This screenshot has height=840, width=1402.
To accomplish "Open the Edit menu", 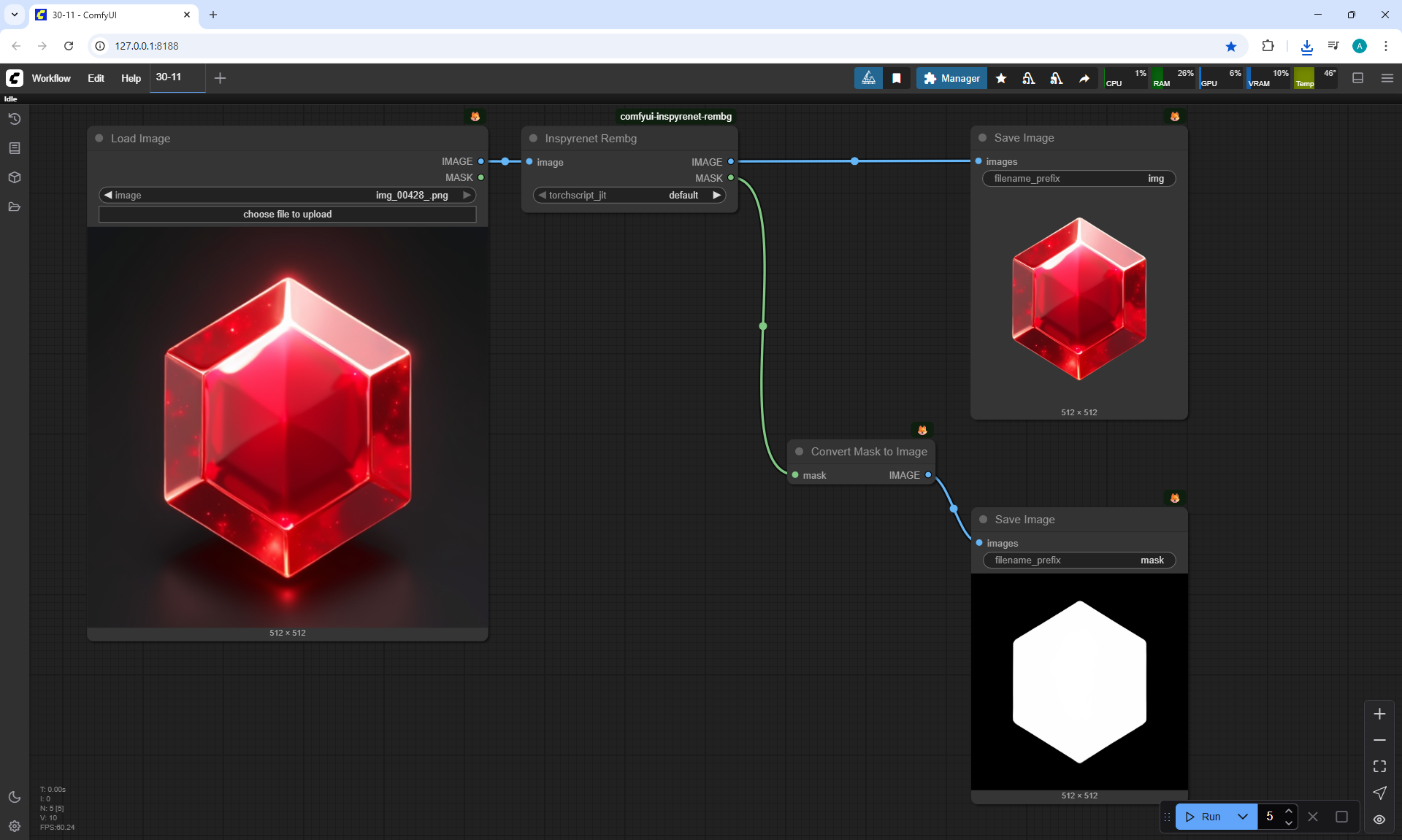I will point(96,78).
